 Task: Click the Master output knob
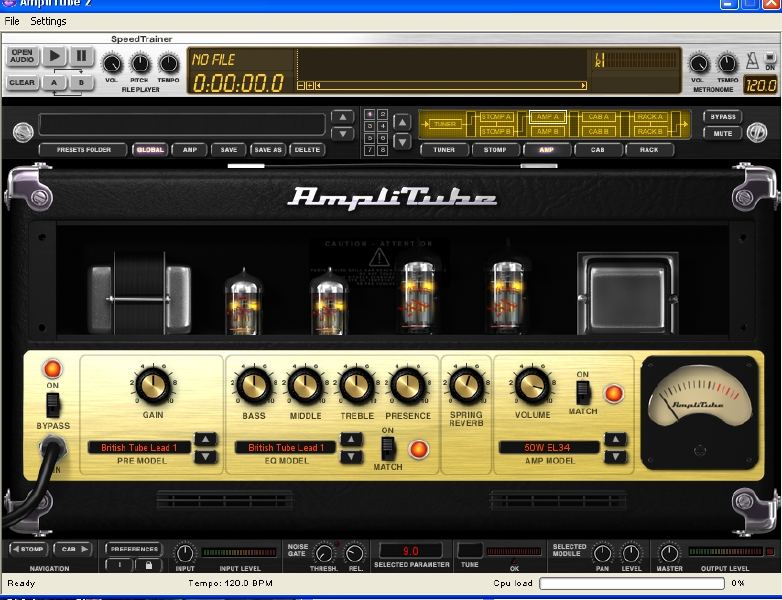pos(670,553)
